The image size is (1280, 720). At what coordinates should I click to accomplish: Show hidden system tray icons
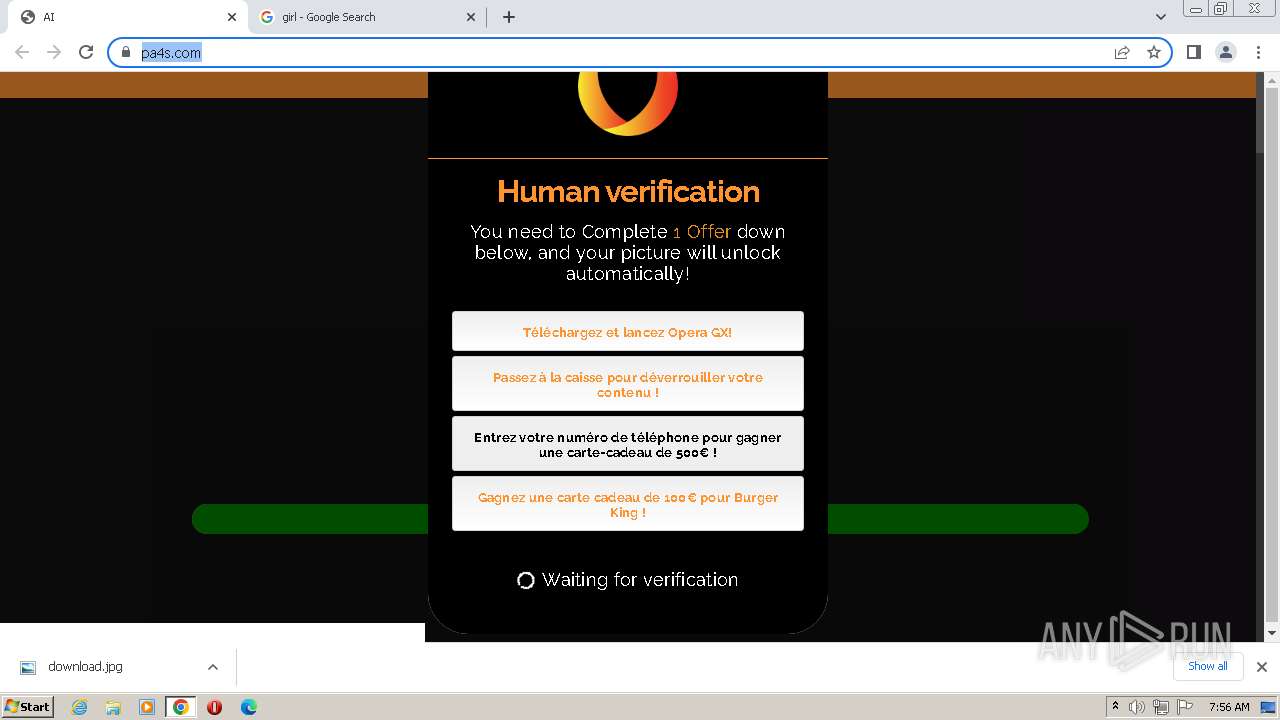click(x=1115, y=707)
